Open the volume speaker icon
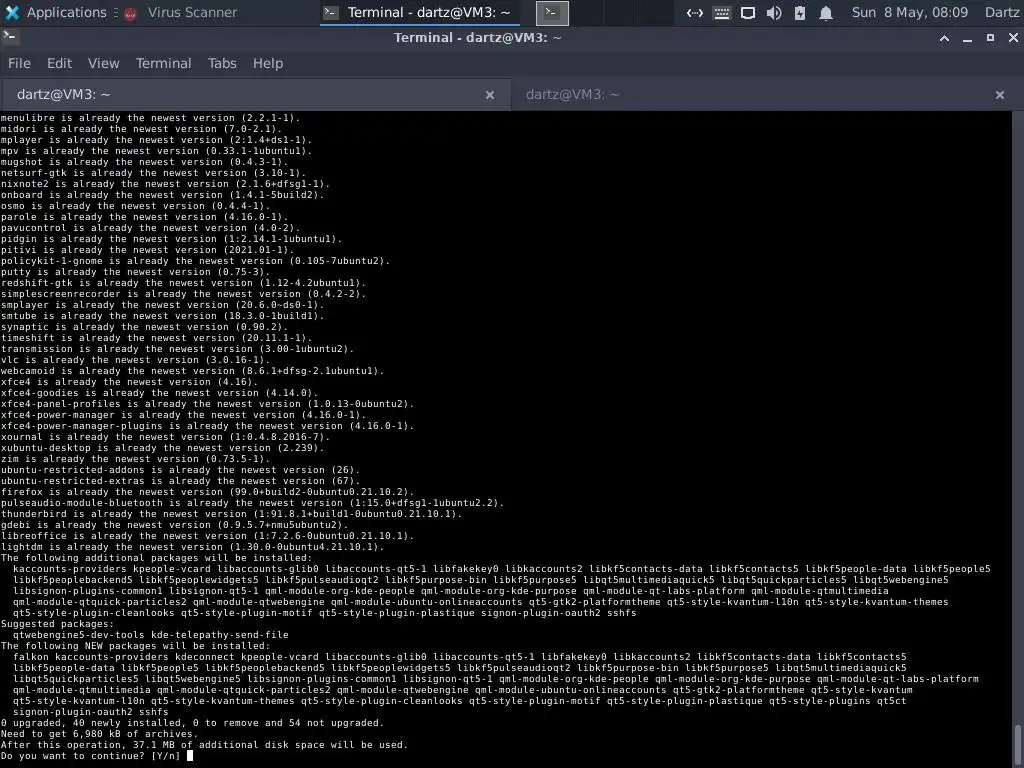Viewport: 1024px width, 768px height. [774, 12]
